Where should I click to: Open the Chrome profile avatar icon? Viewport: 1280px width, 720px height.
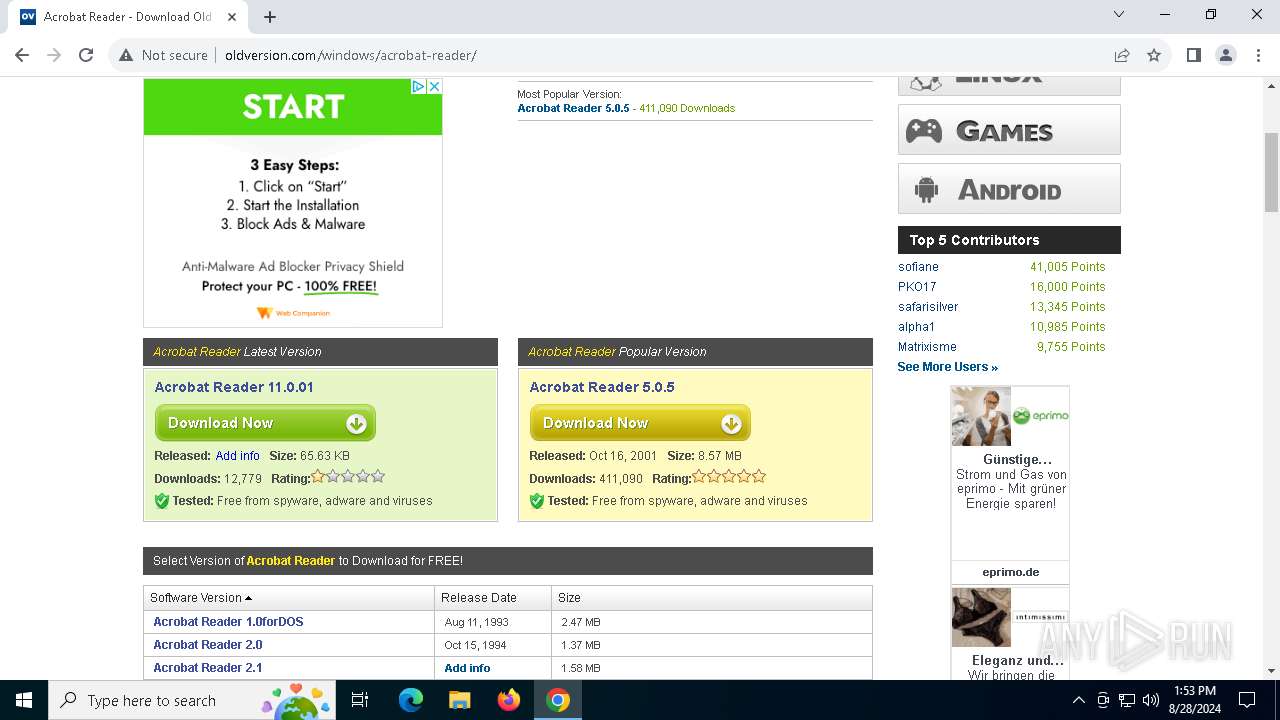1226,55
